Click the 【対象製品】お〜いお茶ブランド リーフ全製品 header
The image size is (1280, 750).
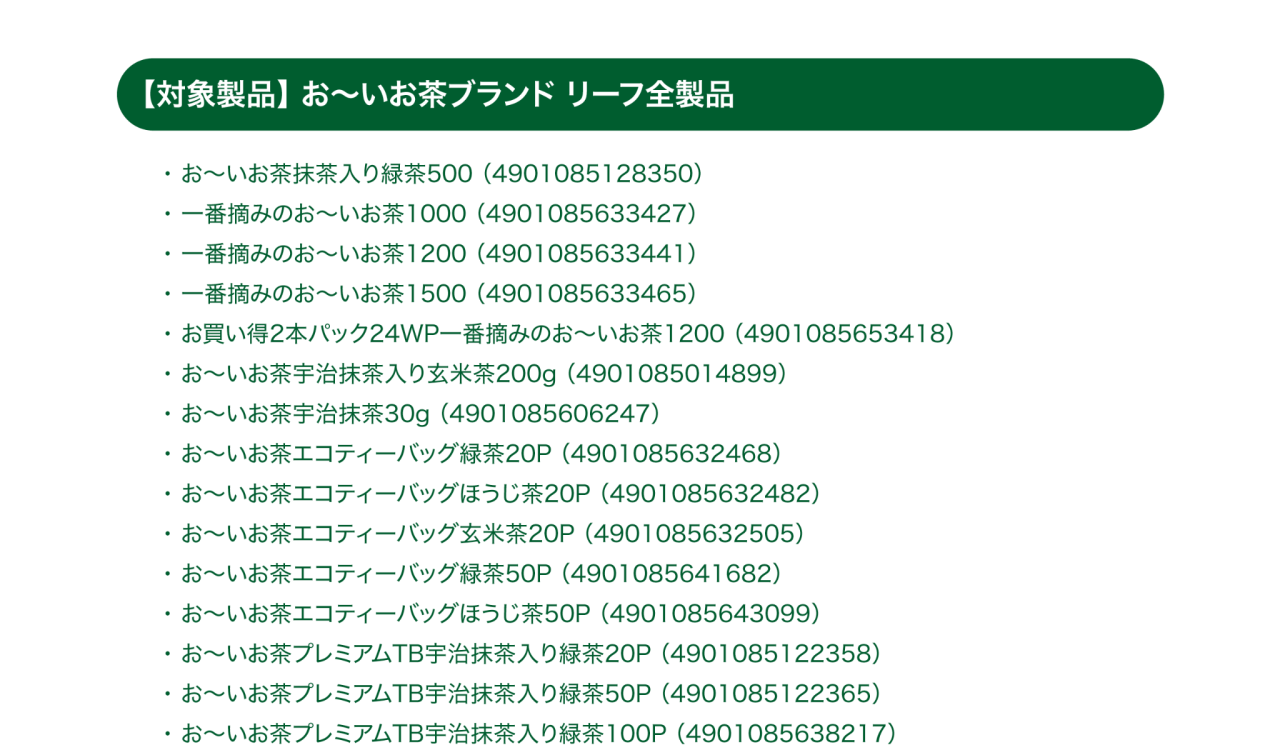pyautogui.click(x=640, y=94)
